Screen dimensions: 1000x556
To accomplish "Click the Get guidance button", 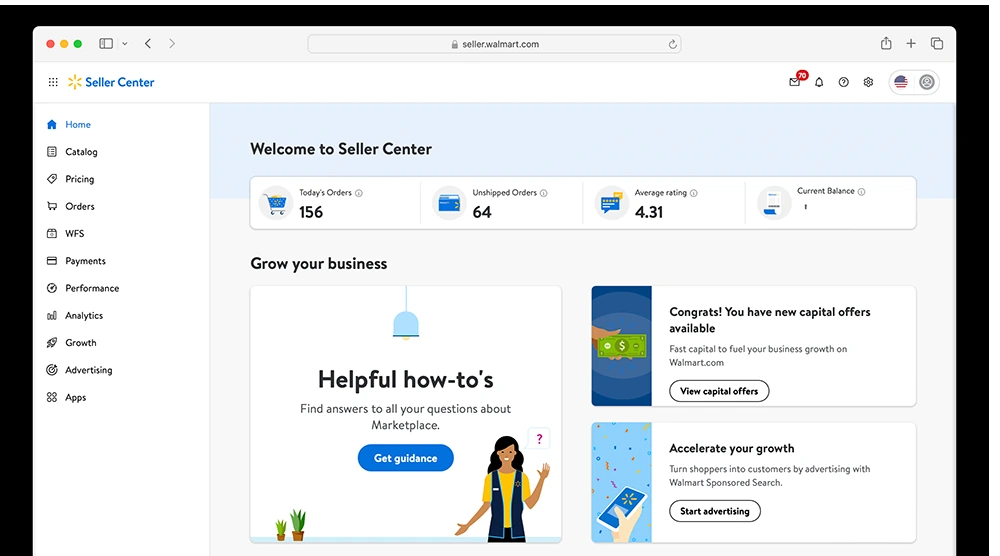I will pyautogui.click(x=406, y=458).
